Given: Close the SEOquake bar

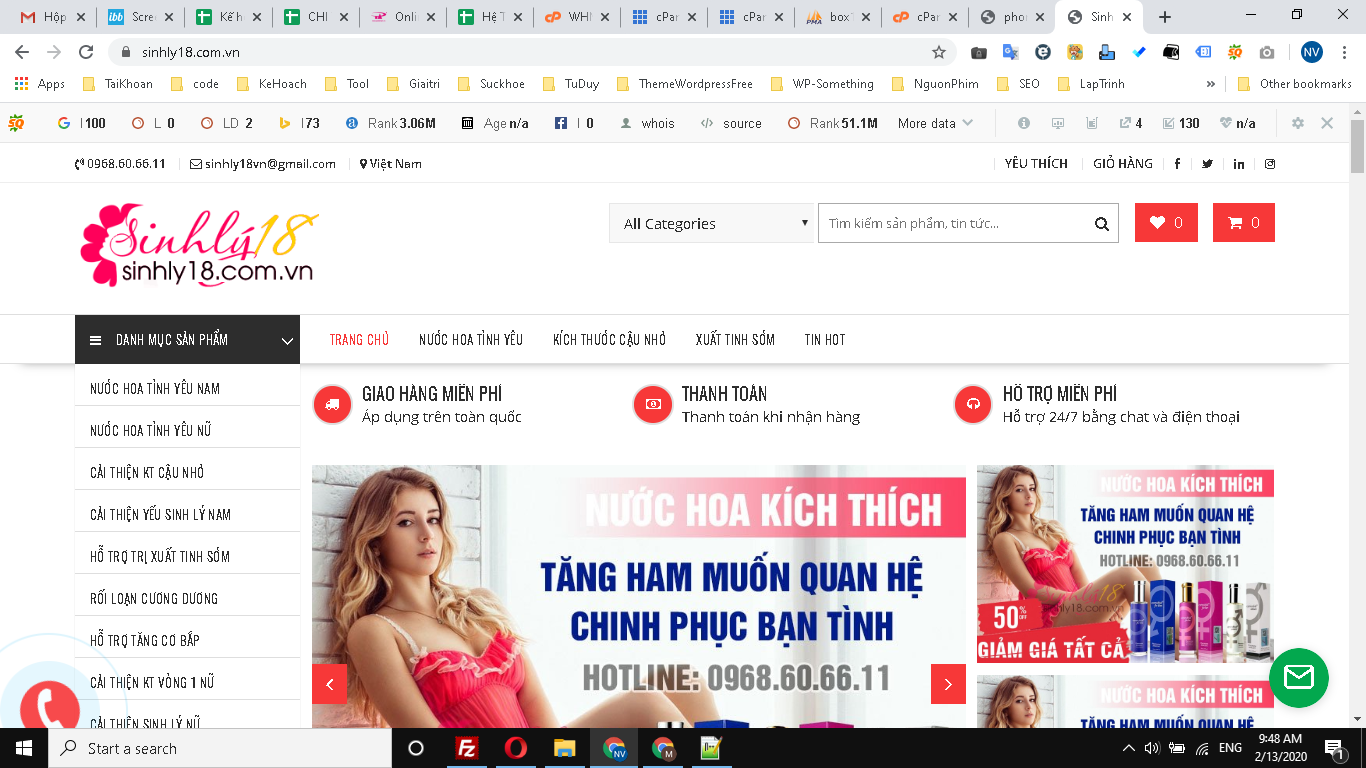Looking at the screenshot, I should tap(1327, 123).
